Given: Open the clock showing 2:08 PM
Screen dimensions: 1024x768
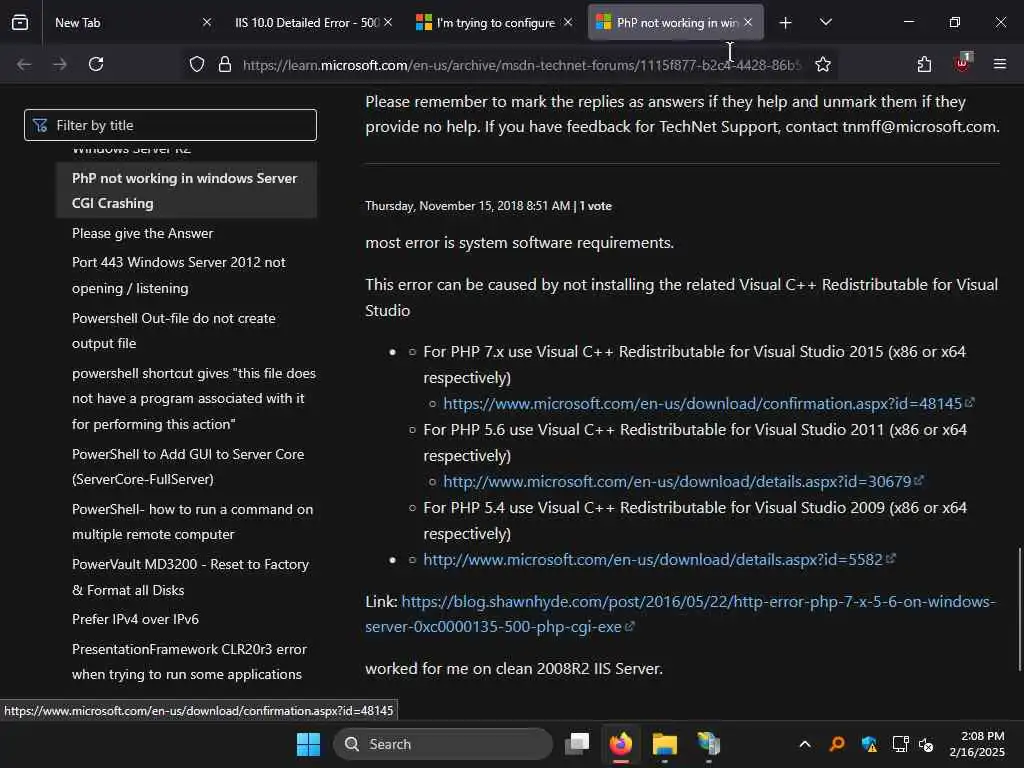Looking at the screenshot, I should pyautogui.click(x=977, y=744).
